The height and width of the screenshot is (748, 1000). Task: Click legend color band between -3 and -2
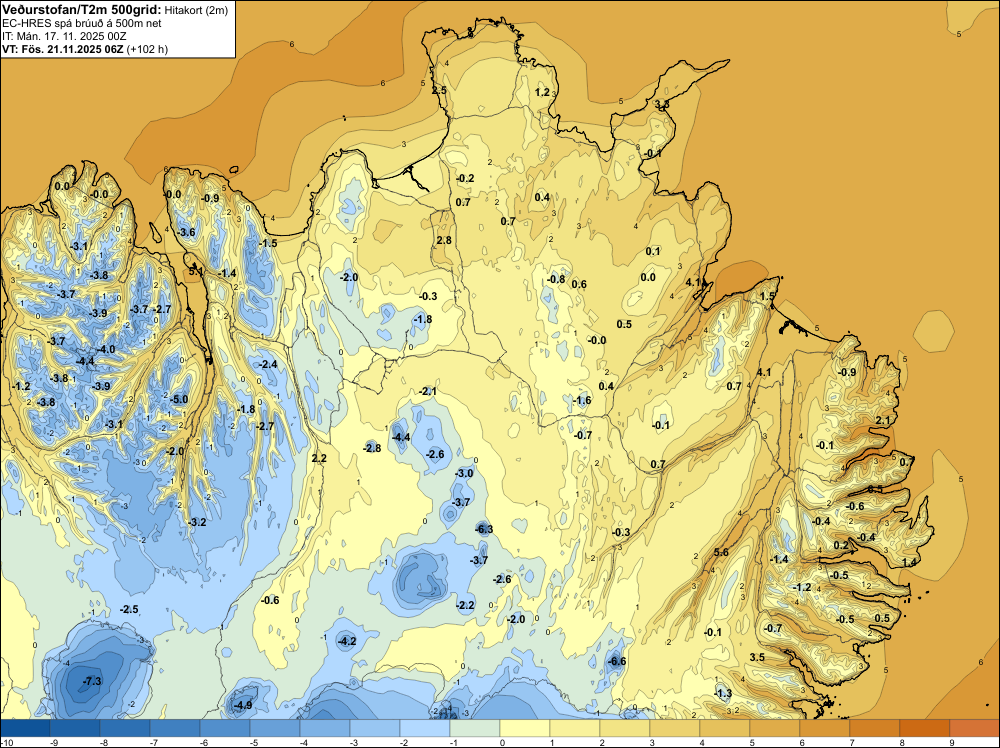click(375, 728)
